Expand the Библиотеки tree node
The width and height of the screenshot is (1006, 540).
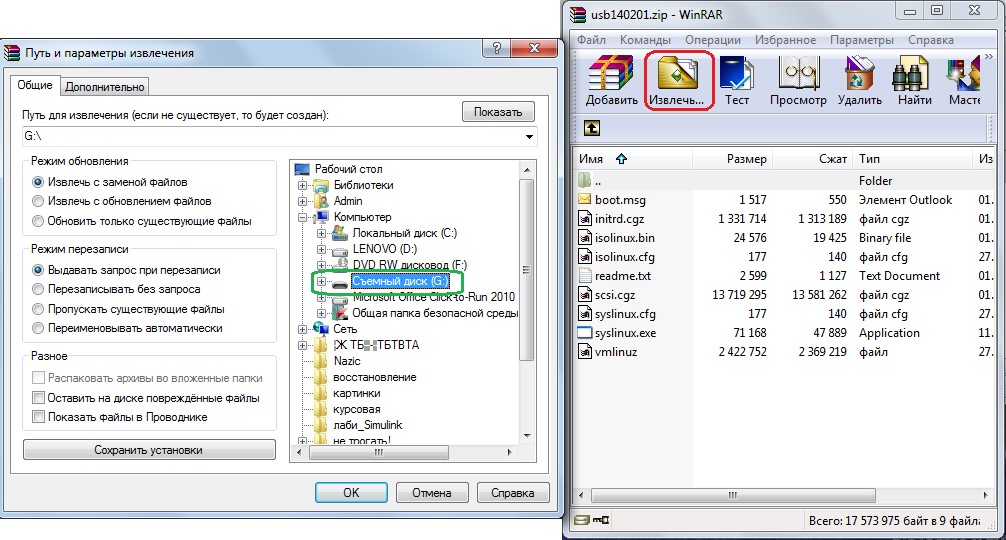304,186
